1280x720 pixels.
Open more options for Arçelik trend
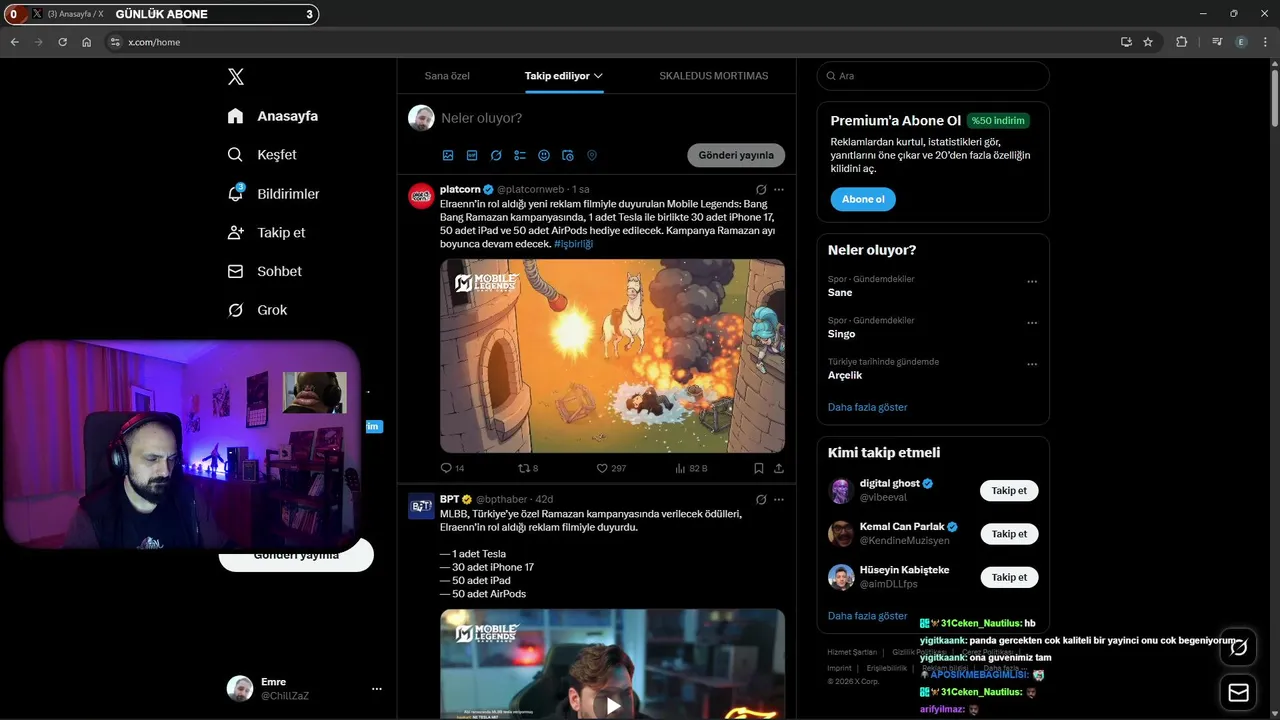(x=1032, y=364)
